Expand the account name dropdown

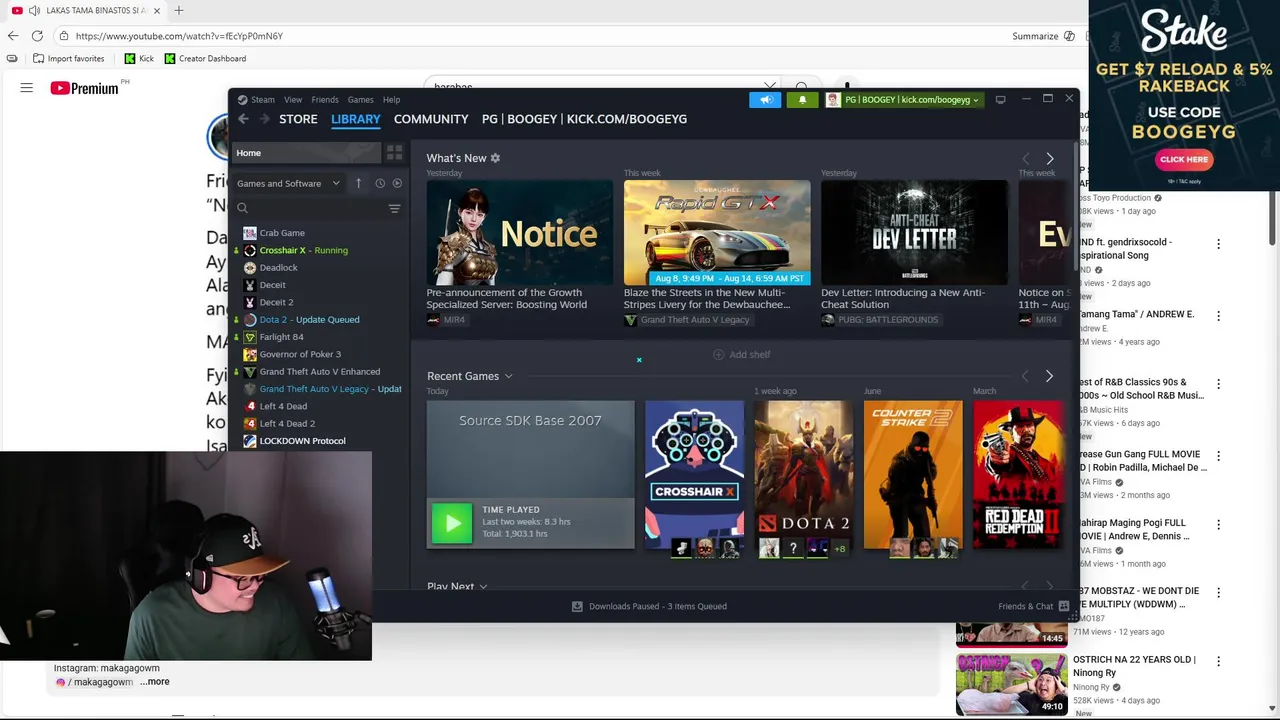975,100
